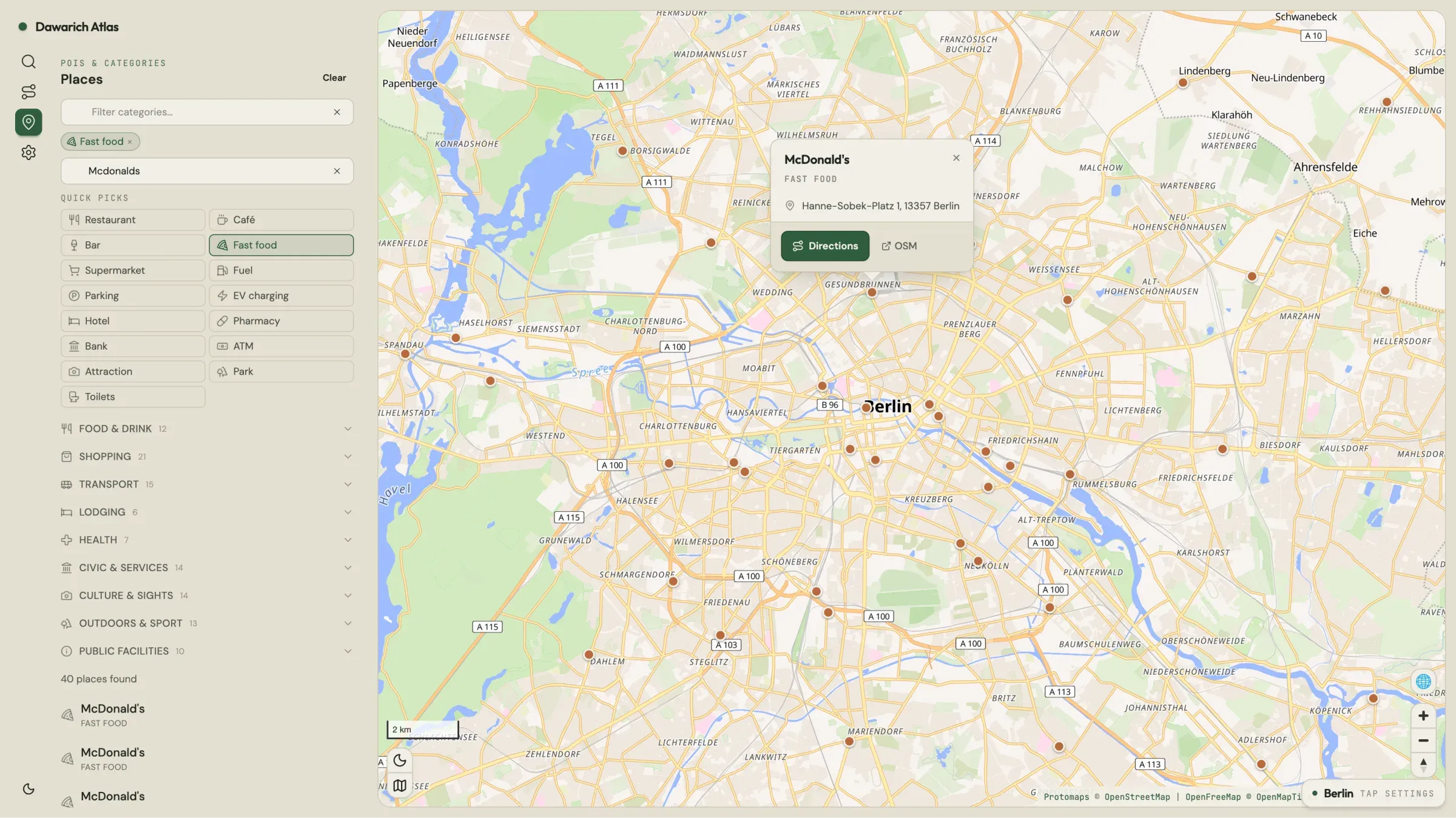Click into the Filter categories field
The image size is (1456, 818).
click(x=207, y=112)
